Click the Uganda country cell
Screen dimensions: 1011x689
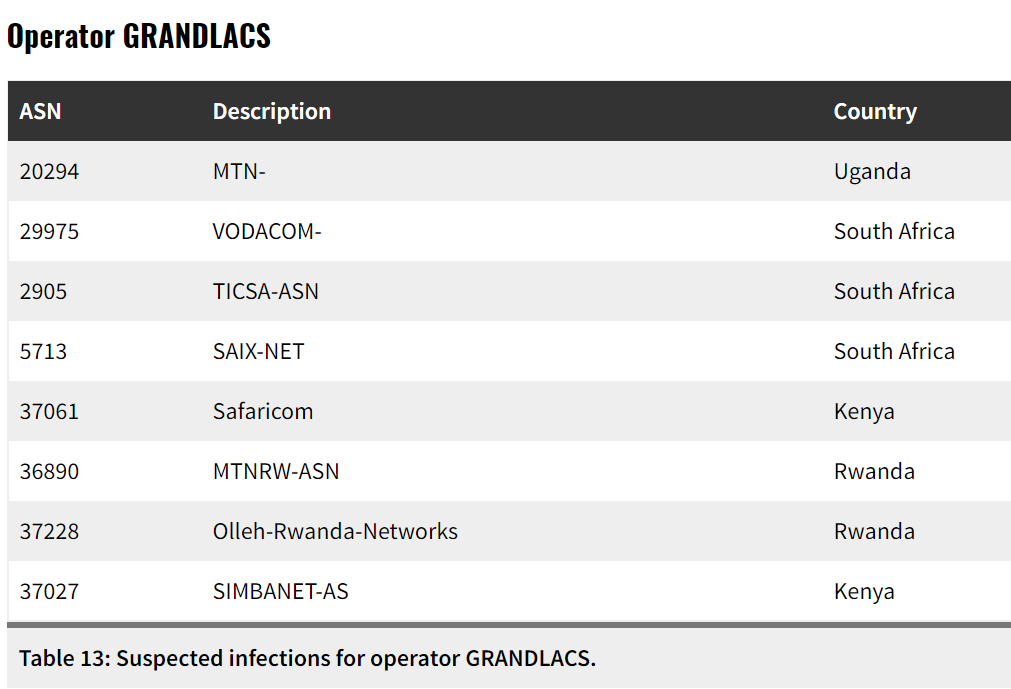point(872,171)
